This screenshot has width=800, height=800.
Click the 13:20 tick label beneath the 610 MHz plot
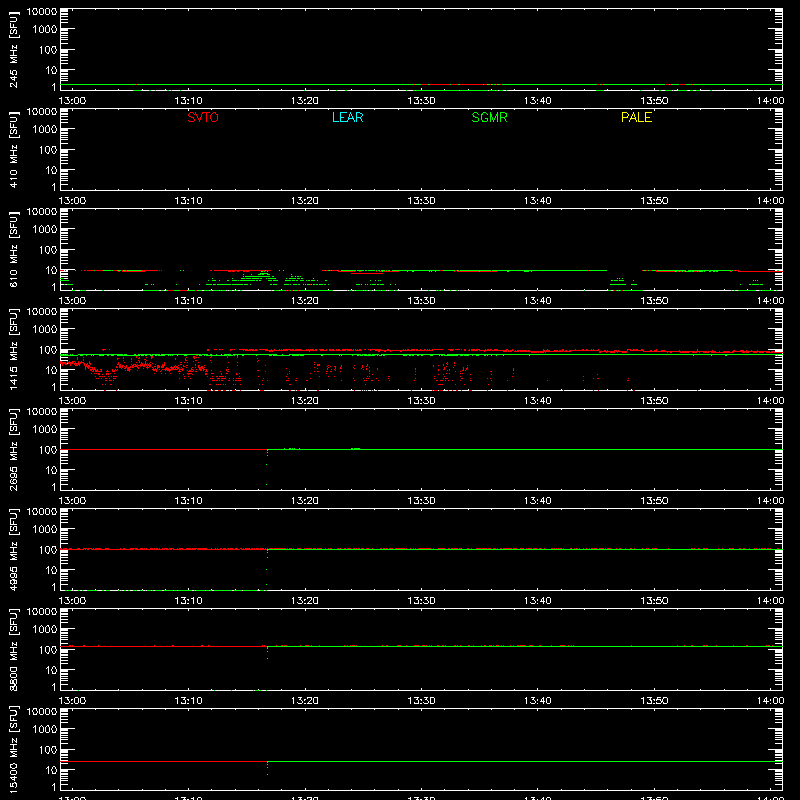tap(305, 301)
